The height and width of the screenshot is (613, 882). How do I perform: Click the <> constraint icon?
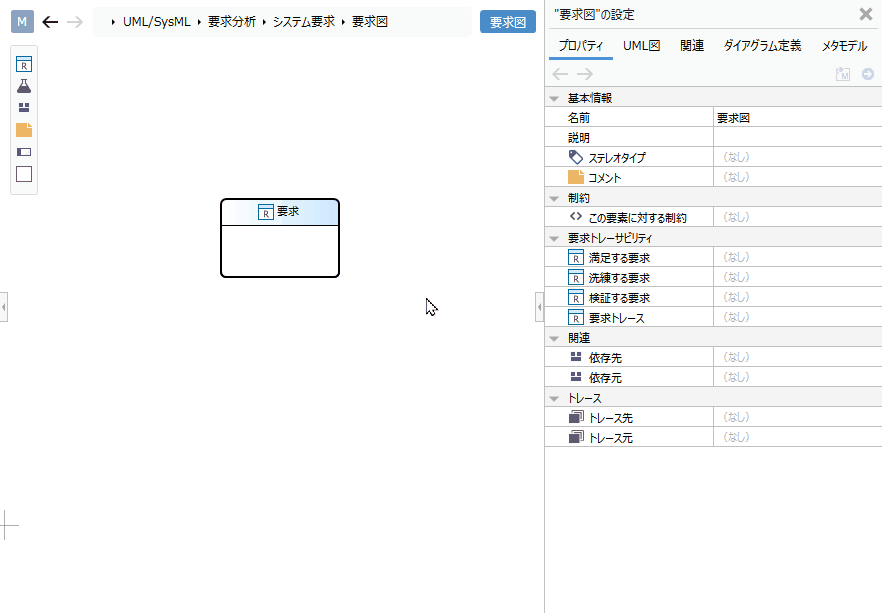click(x=575, y=217)
